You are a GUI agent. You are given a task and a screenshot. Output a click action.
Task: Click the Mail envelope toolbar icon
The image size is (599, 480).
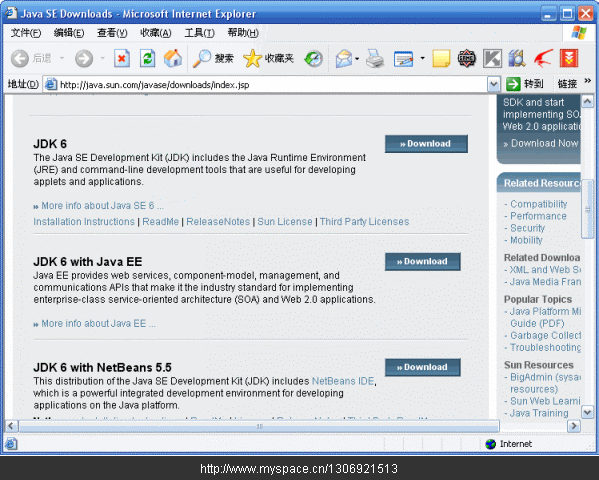(x=344, y=58)
